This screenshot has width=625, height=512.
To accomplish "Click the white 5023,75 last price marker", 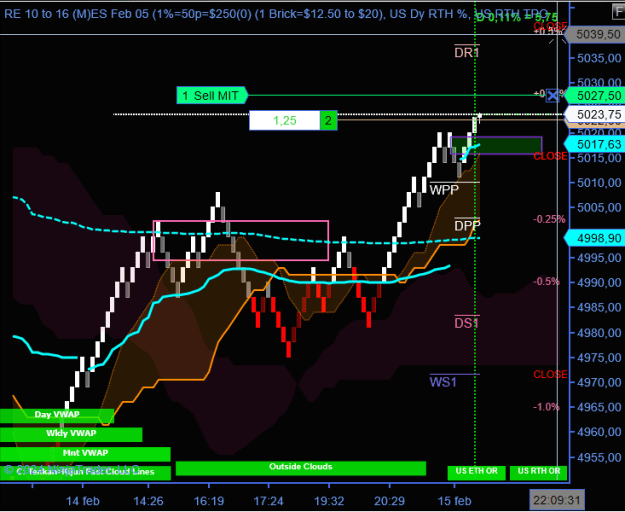I will click(594, 114).
